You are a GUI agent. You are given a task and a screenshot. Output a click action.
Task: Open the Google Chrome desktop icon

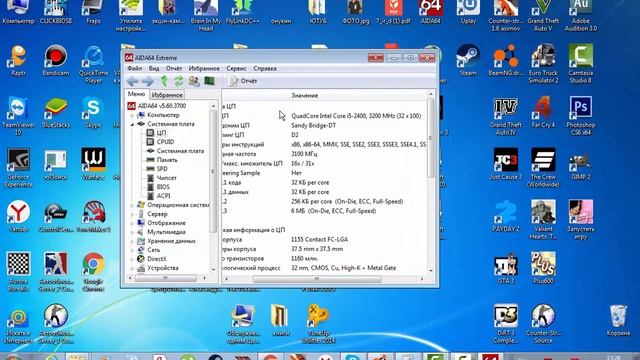tap(93, 272)
